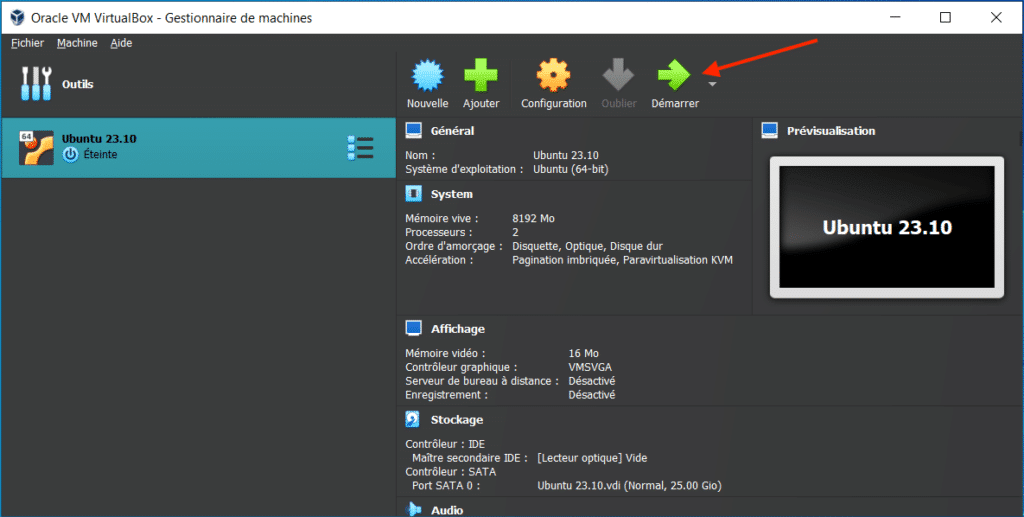Click the Contrôleur : IDE line
Screen dimensions: 1024x517
(x=445, y=445)
